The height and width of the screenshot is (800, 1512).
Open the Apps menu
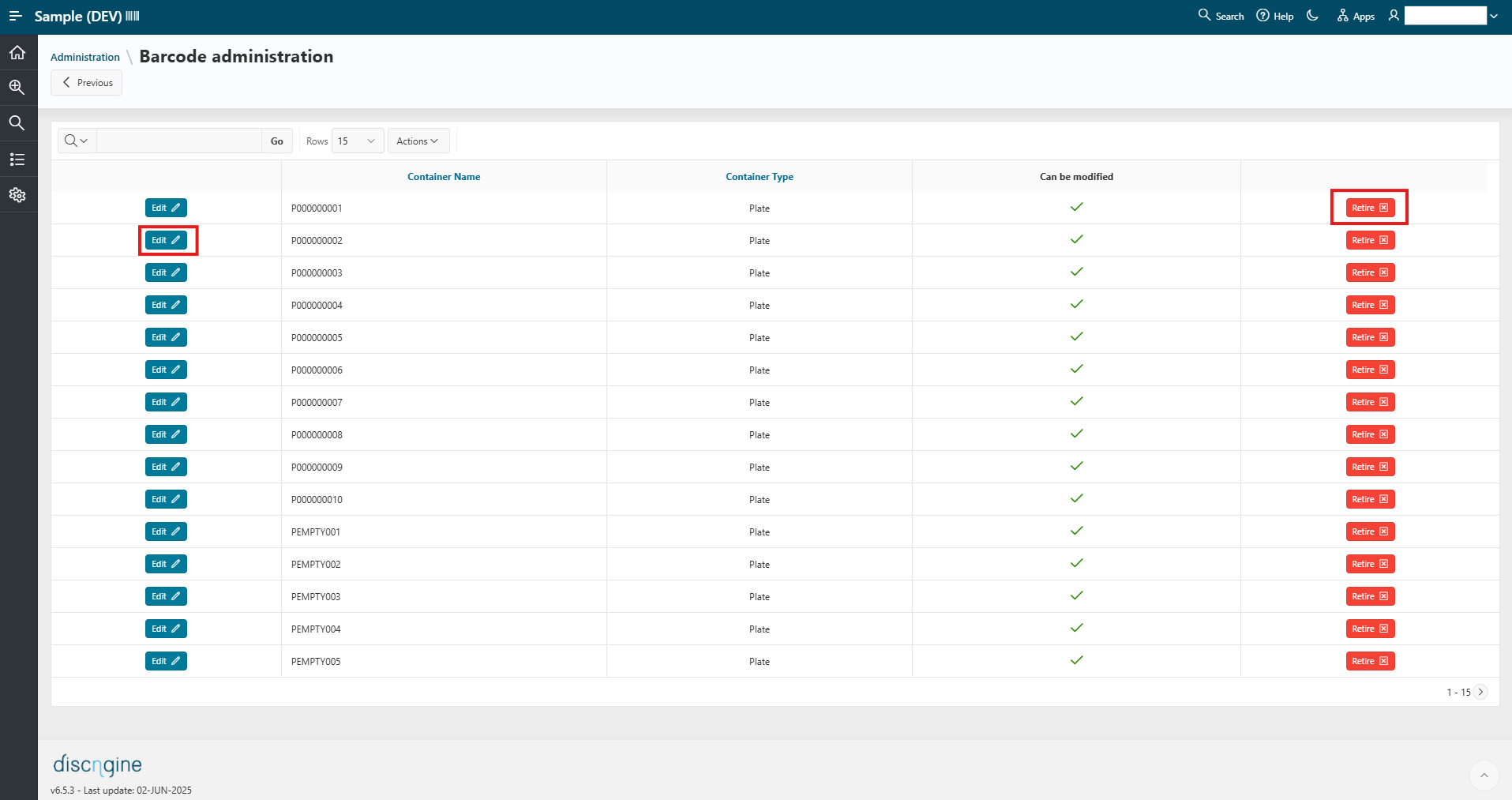[x=1356, y=16]
